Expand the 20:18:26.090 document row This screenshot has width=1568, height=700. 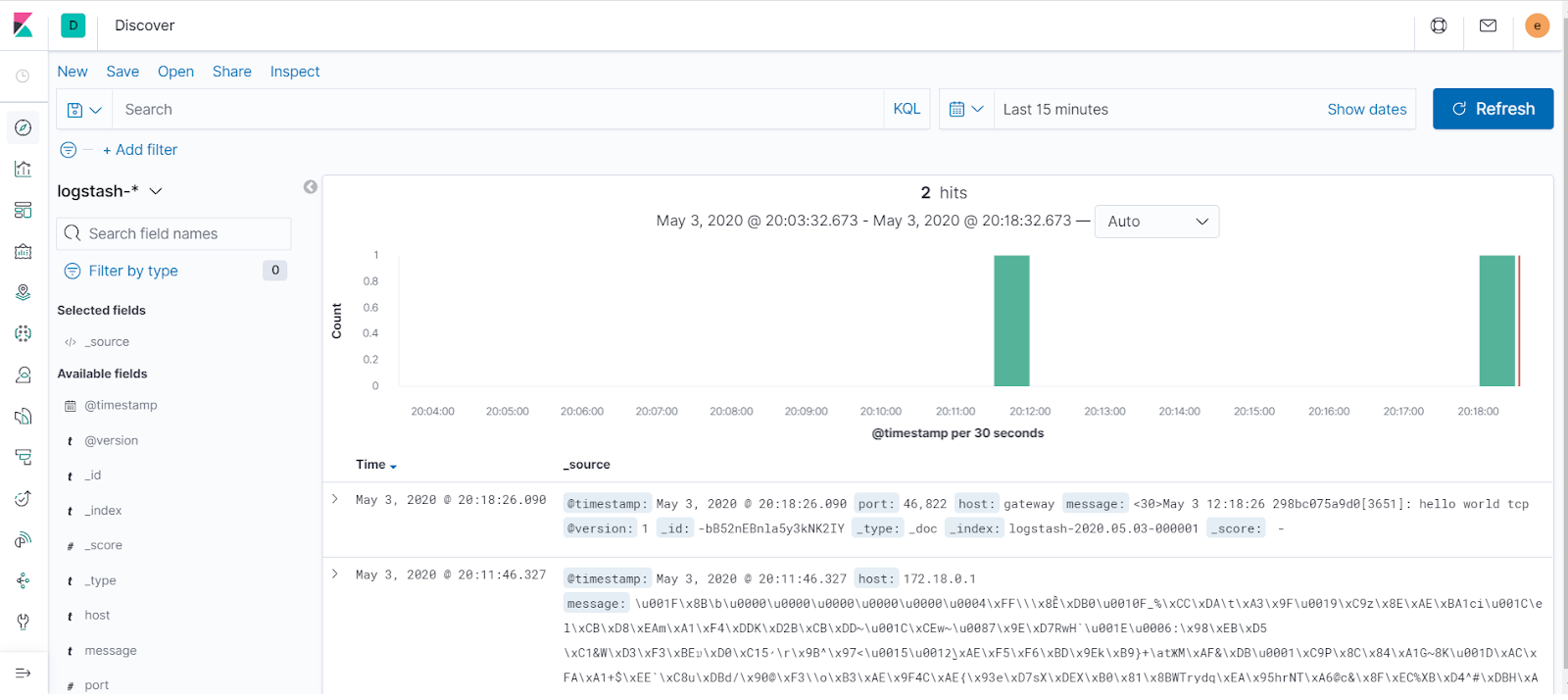click(335, 499)
